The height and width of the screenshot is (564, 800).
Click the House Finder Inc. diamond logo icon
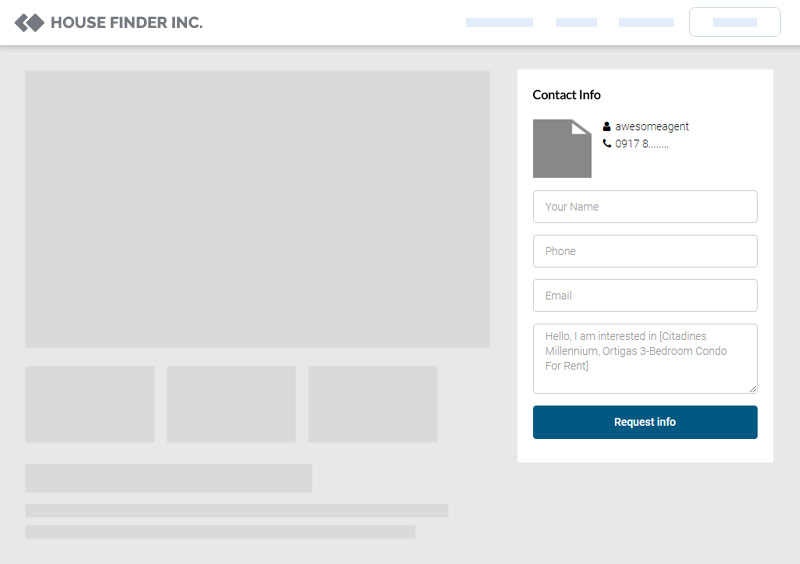30,23
